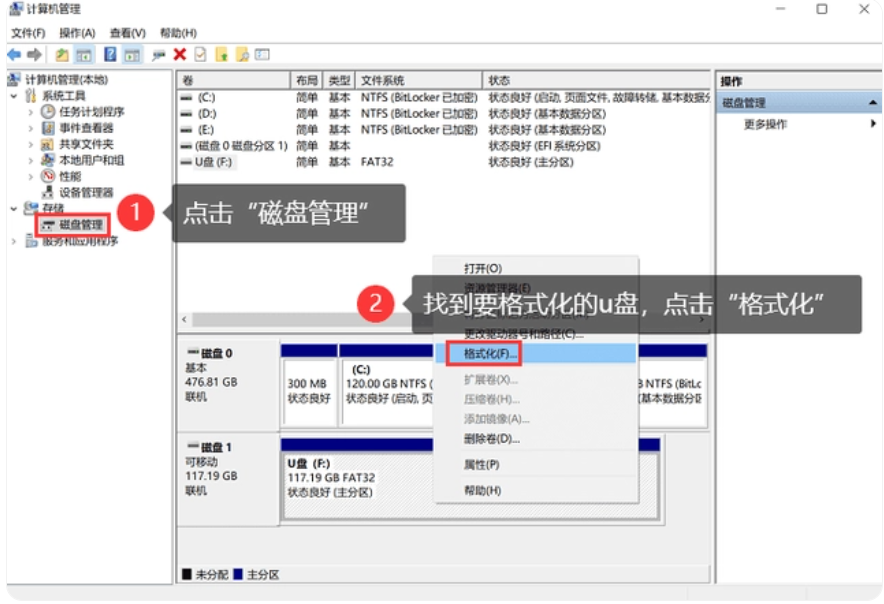Open the 更多操作 submenu arrow
This screenshot has width=884, height=604.
873,124
